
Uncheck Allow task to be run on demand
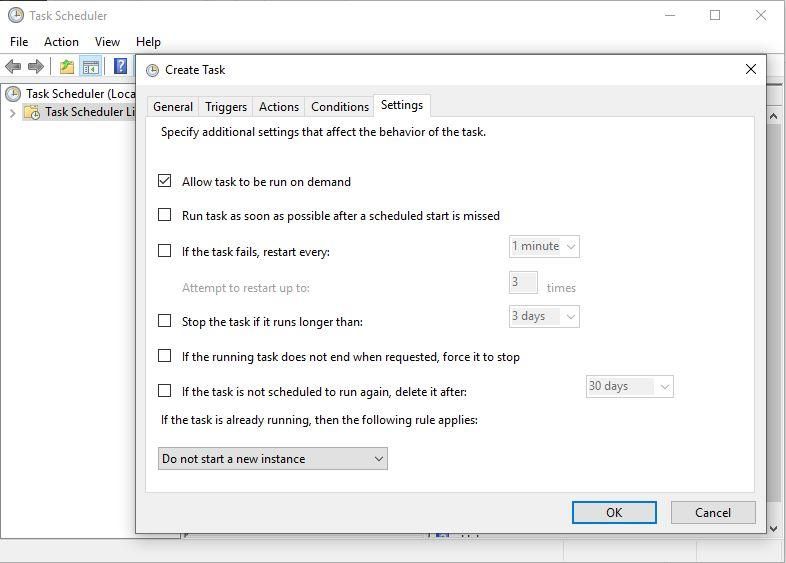point(164,180)
